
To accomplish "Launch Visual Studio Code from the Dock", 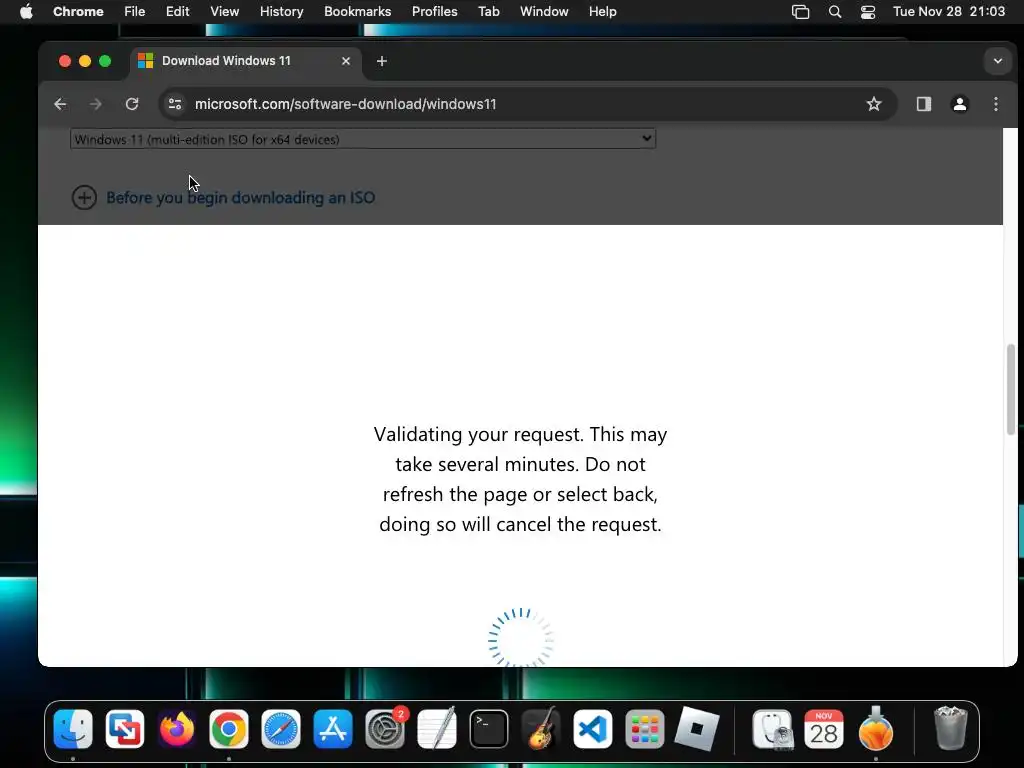I will click(x=593, y=729).
